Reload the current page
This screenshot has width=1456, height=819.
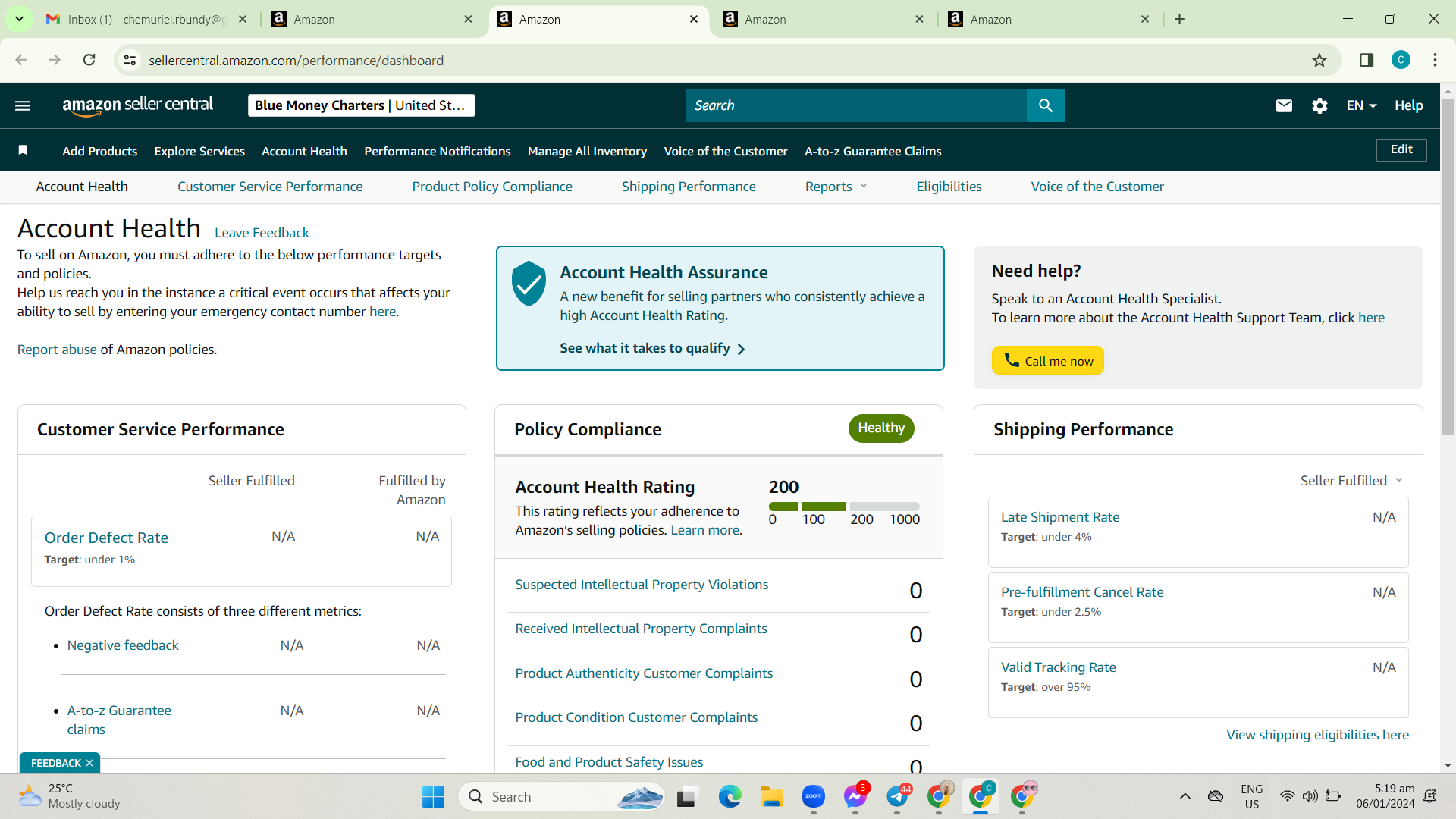pyautogui.click(x=89, y=60)
